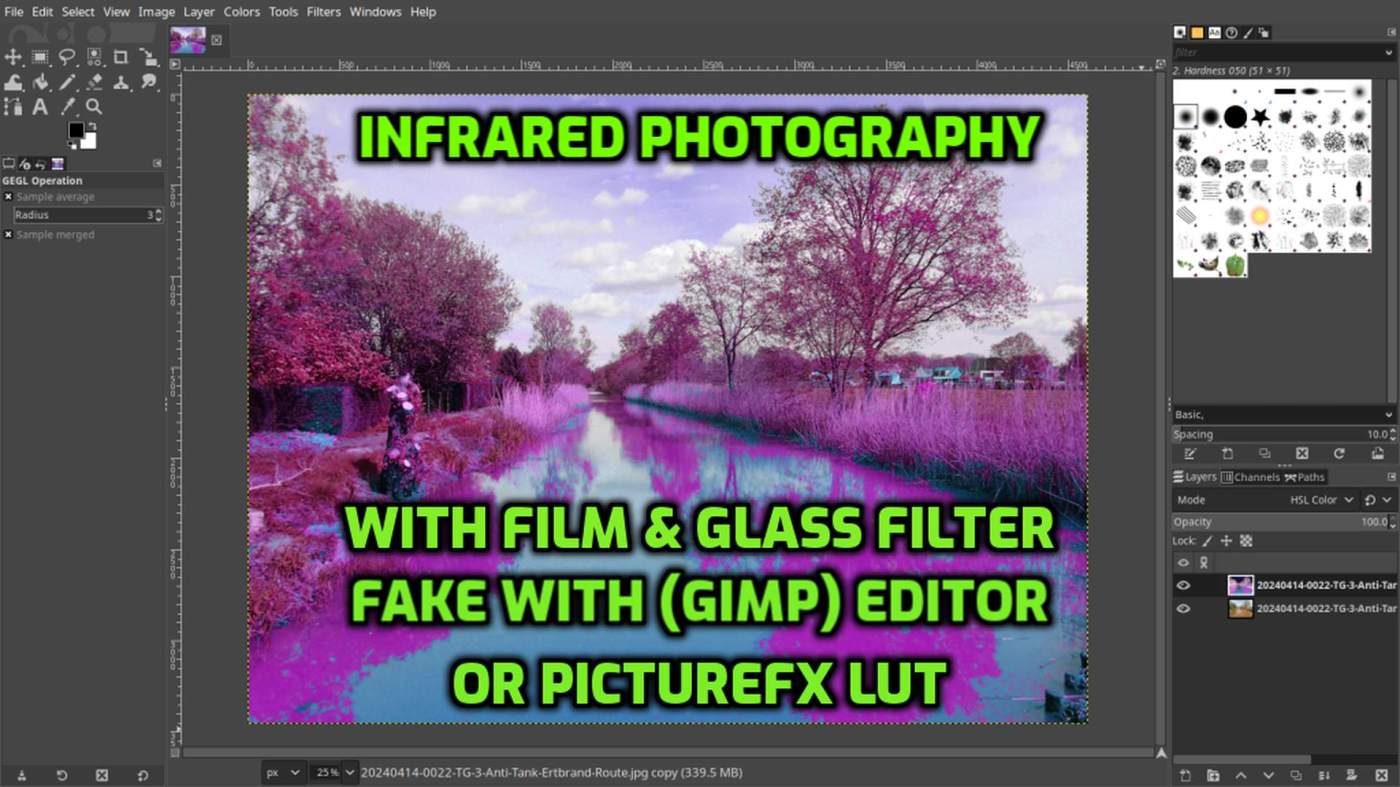Open the Layer menu
The image size is (1400, 787).
pos(199,12)
